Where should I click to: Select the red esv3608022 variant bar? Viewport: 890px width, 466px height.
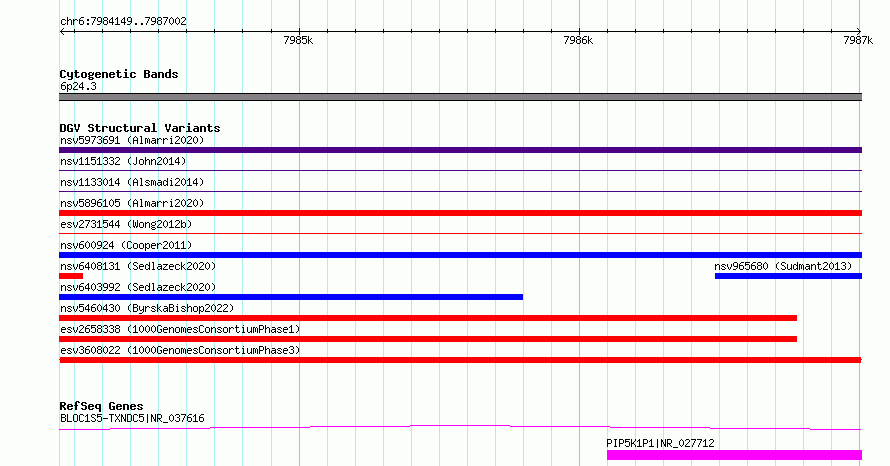pyautogui.click(x=460, y=360)
